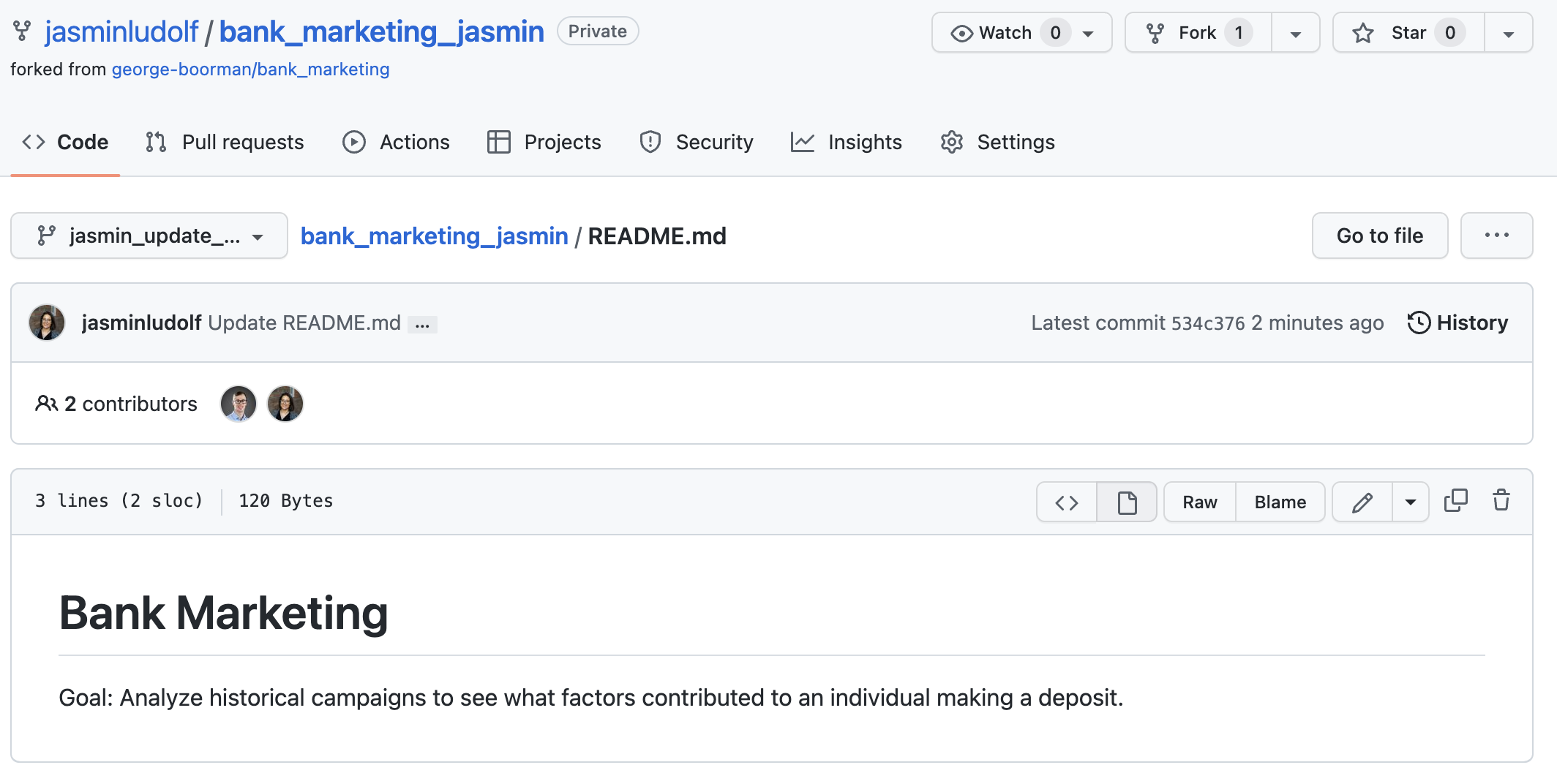
Task: Click the 120 Bytes file size text
Action: 285,501
